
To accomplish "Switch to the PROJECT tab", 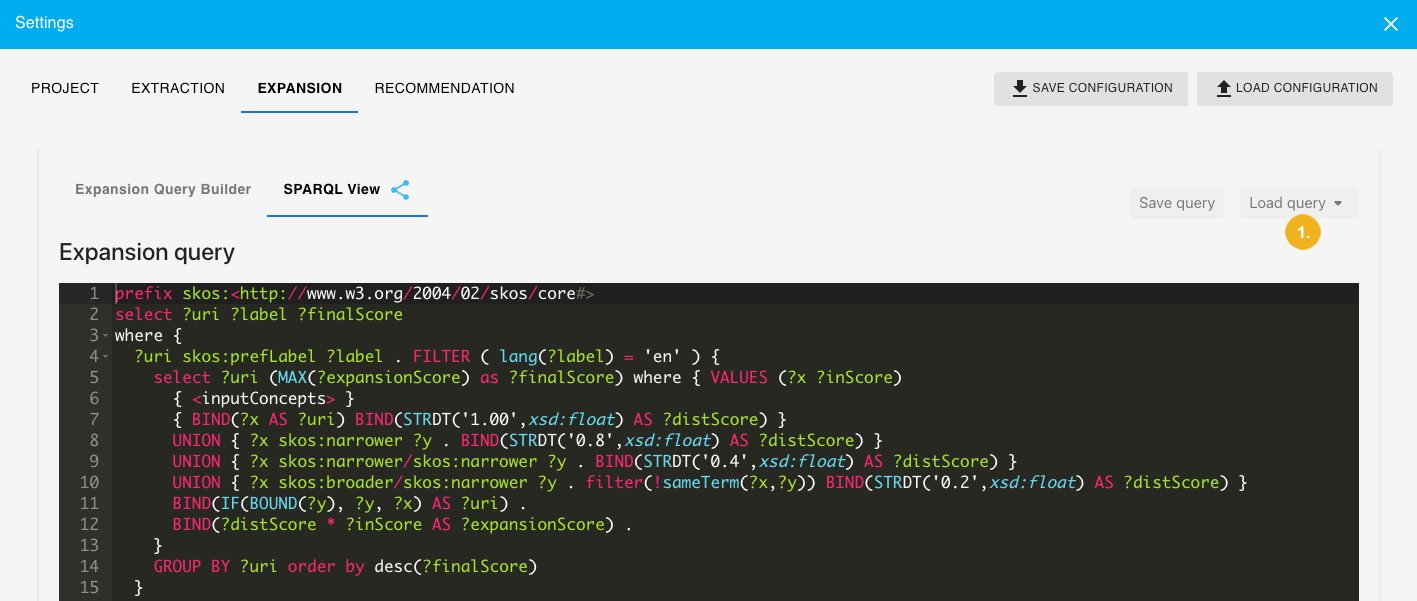I will pyautogui.click(x=65, y=88).
